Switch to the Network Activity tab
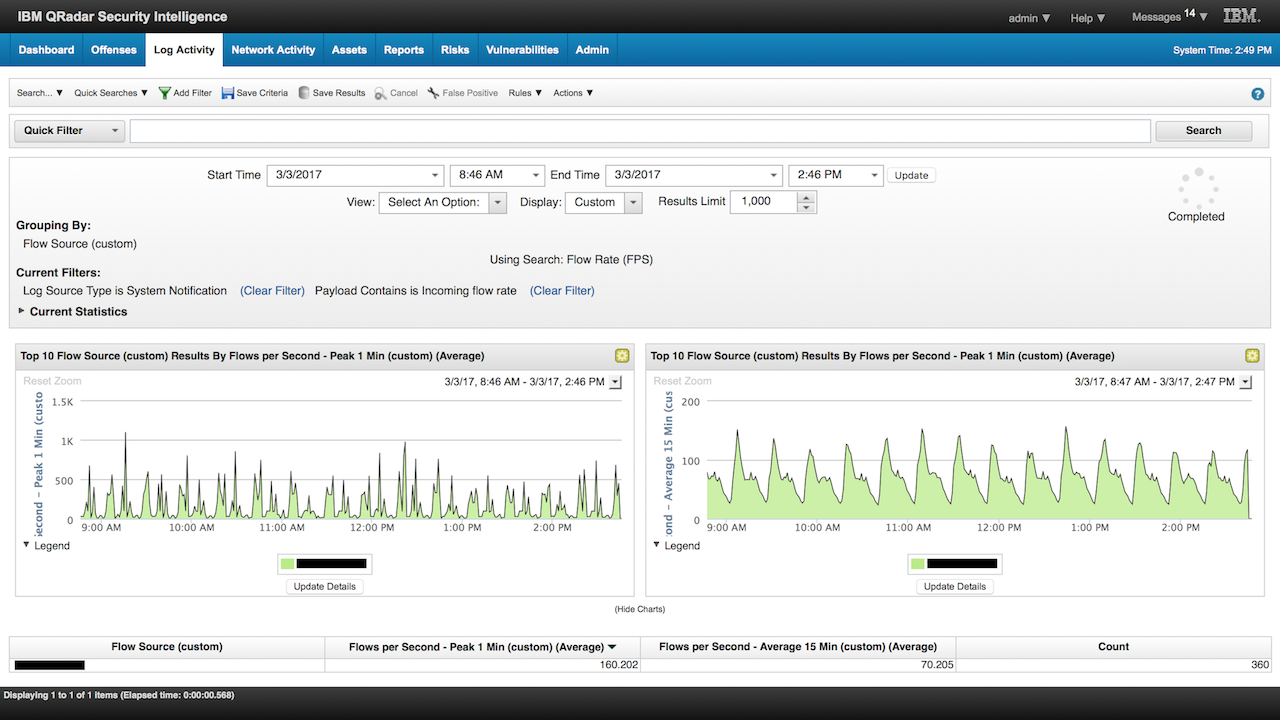 coord(273,49)
